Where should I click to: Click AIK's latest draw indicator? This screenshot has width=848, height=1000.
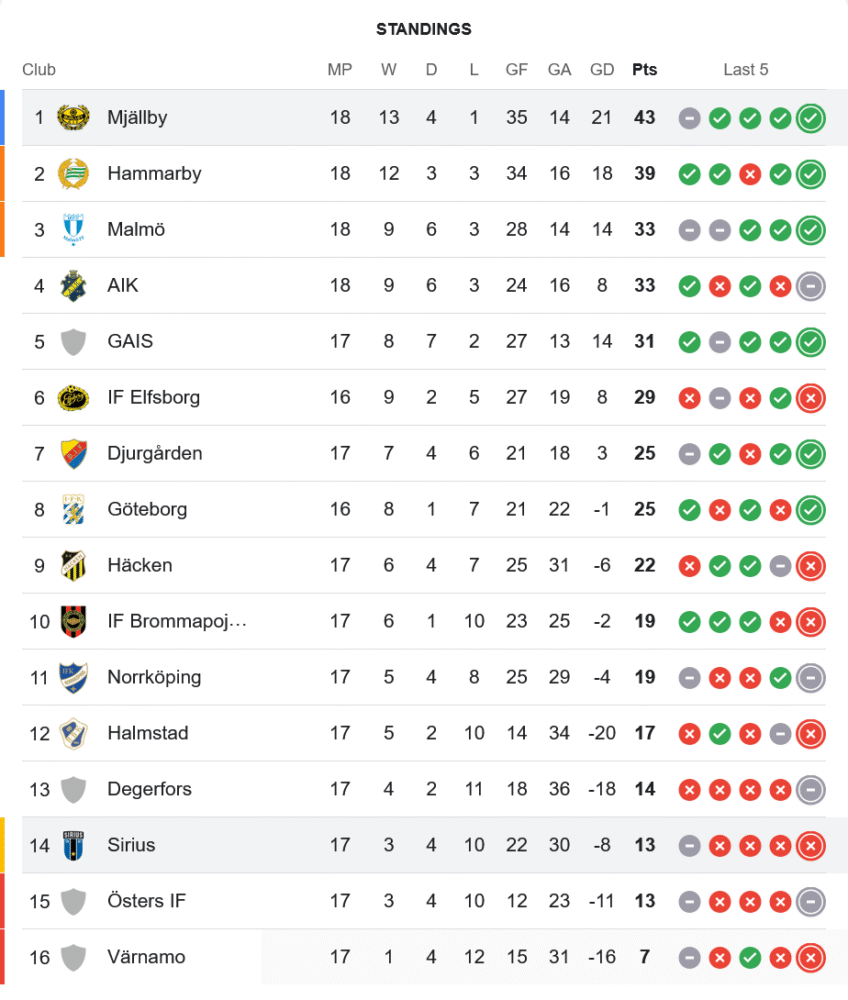pyautogui.click(x=811, y=286)
